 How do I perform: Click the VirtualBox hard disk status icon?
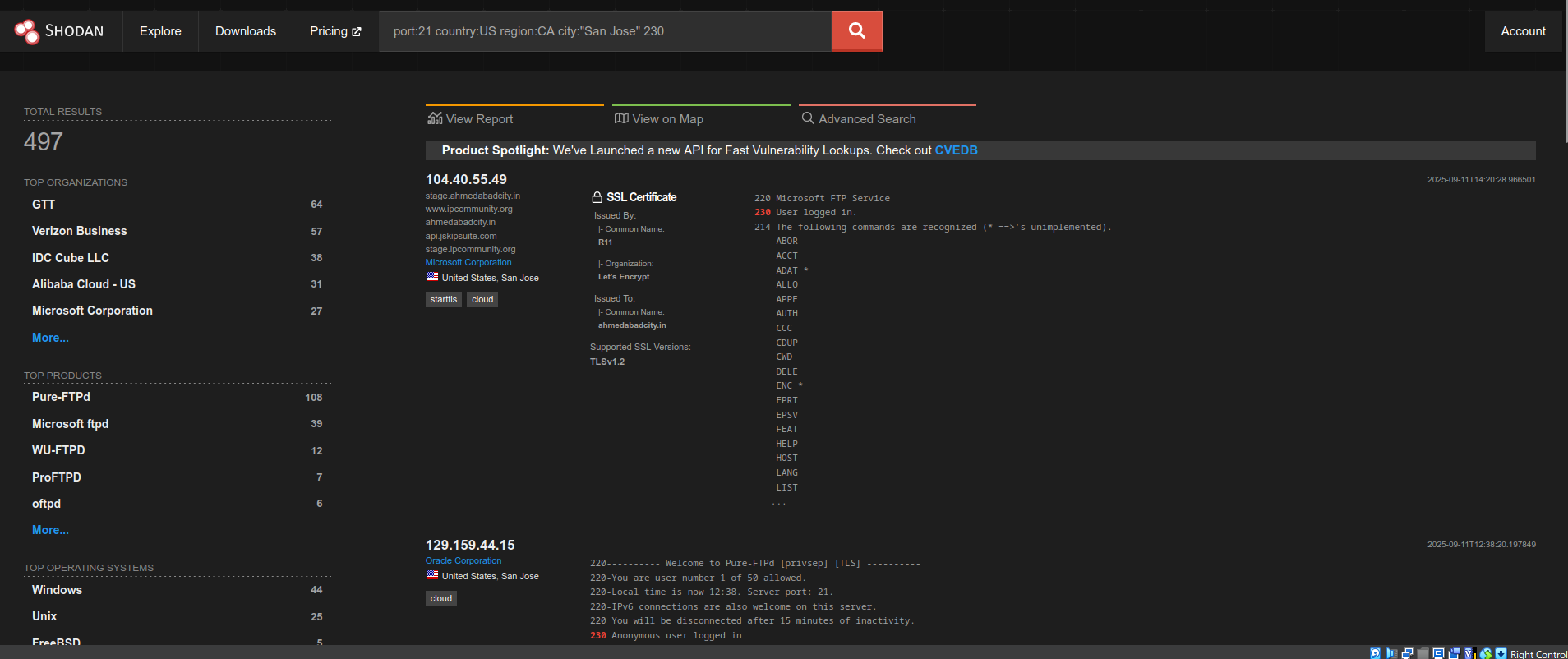point(1376,653)
